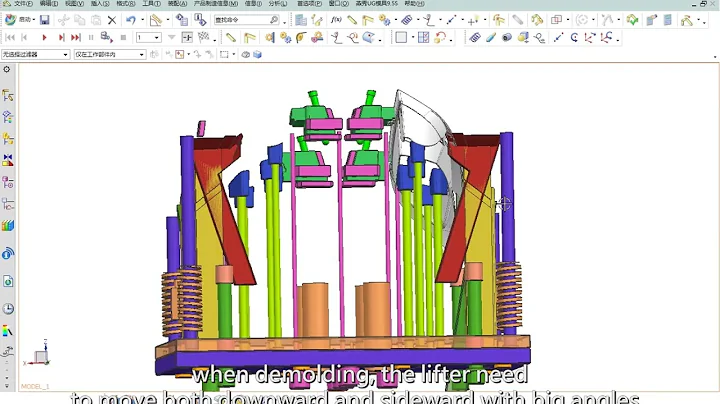Click the red-dot selection box icon

tap(180, 54)
